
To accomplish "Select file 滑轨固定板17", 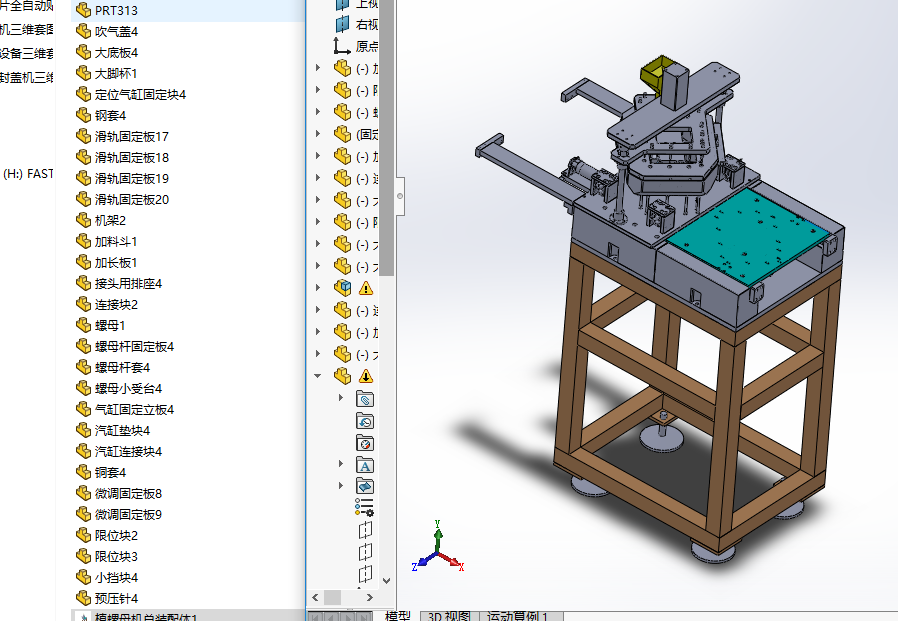I will pyautogui.click(x=132, y=136).
